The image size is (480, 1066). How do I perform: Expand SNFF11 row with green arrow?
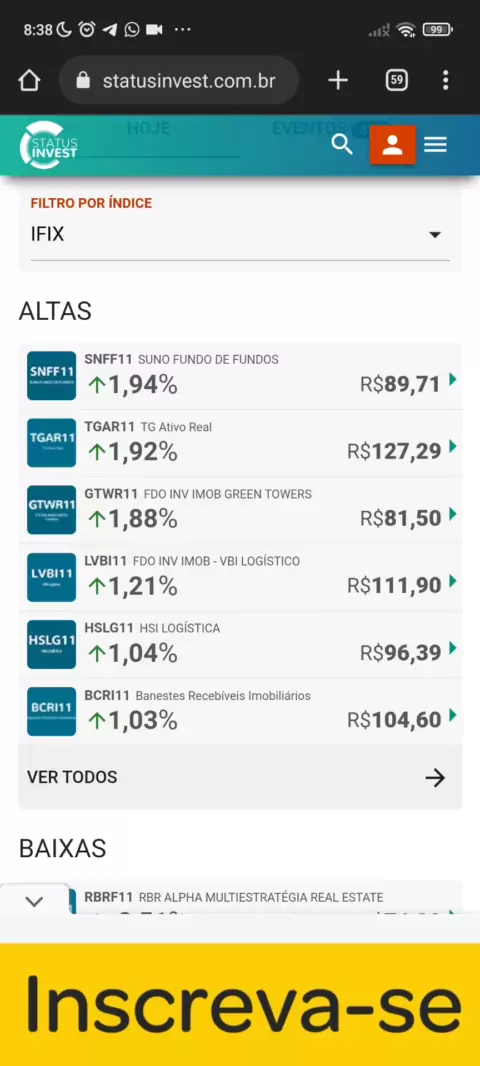click(453, 379)
